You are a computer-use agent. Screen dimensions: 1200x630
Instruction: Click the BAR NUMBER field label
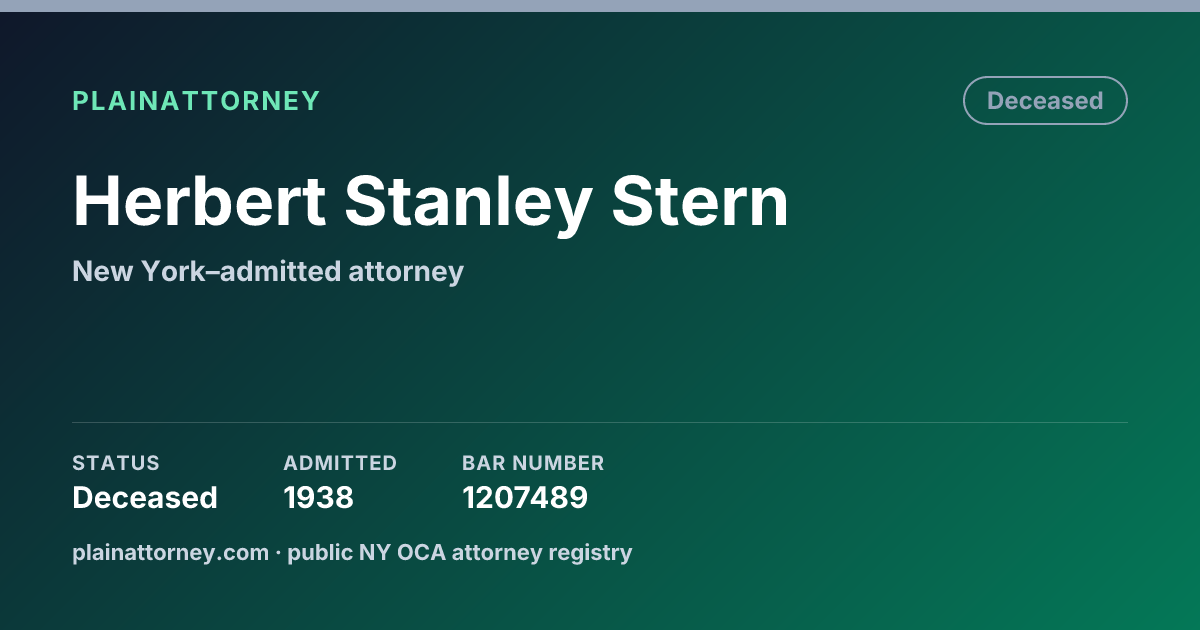click(x=533, y=463)
